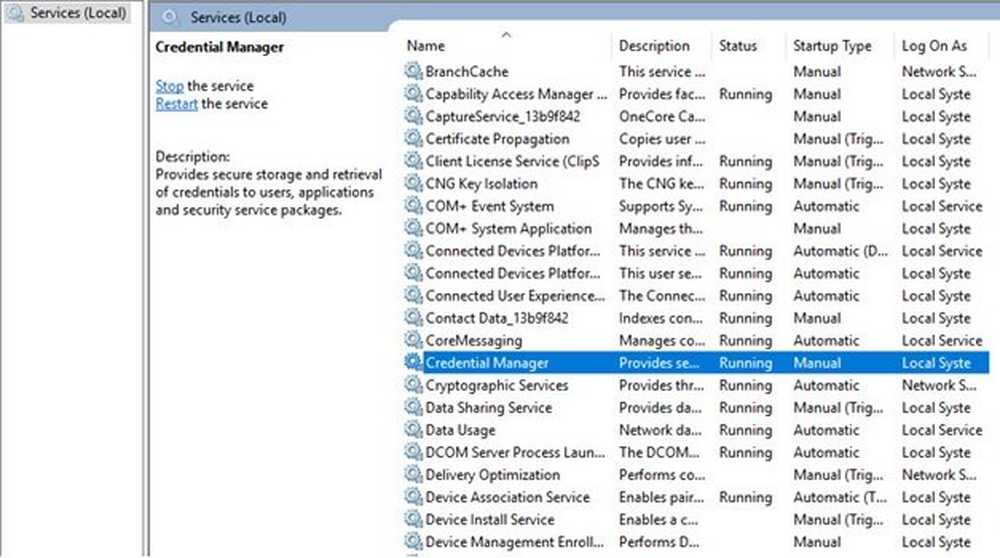The height and width of the screenshot is (558, 1000).
Task: Stop the Credential Manager service via link
Action: pos(169,85)
